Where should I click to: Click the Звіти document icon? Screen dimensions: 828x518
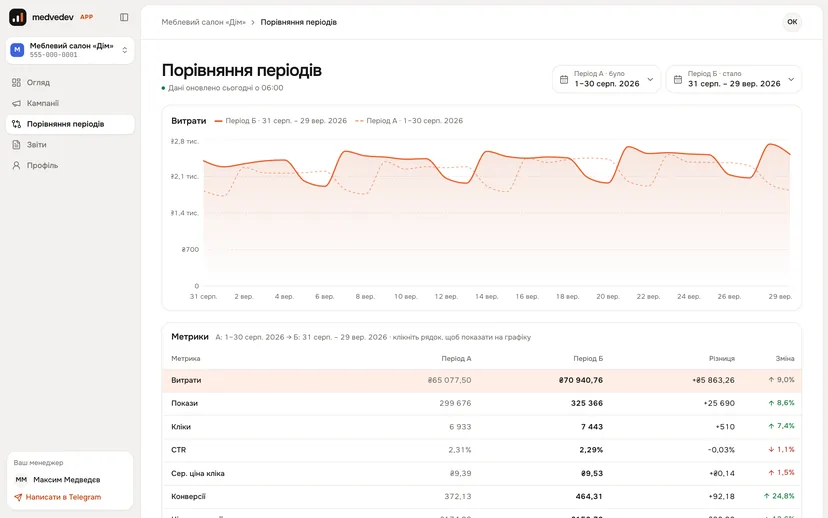[x=16, y=145]
